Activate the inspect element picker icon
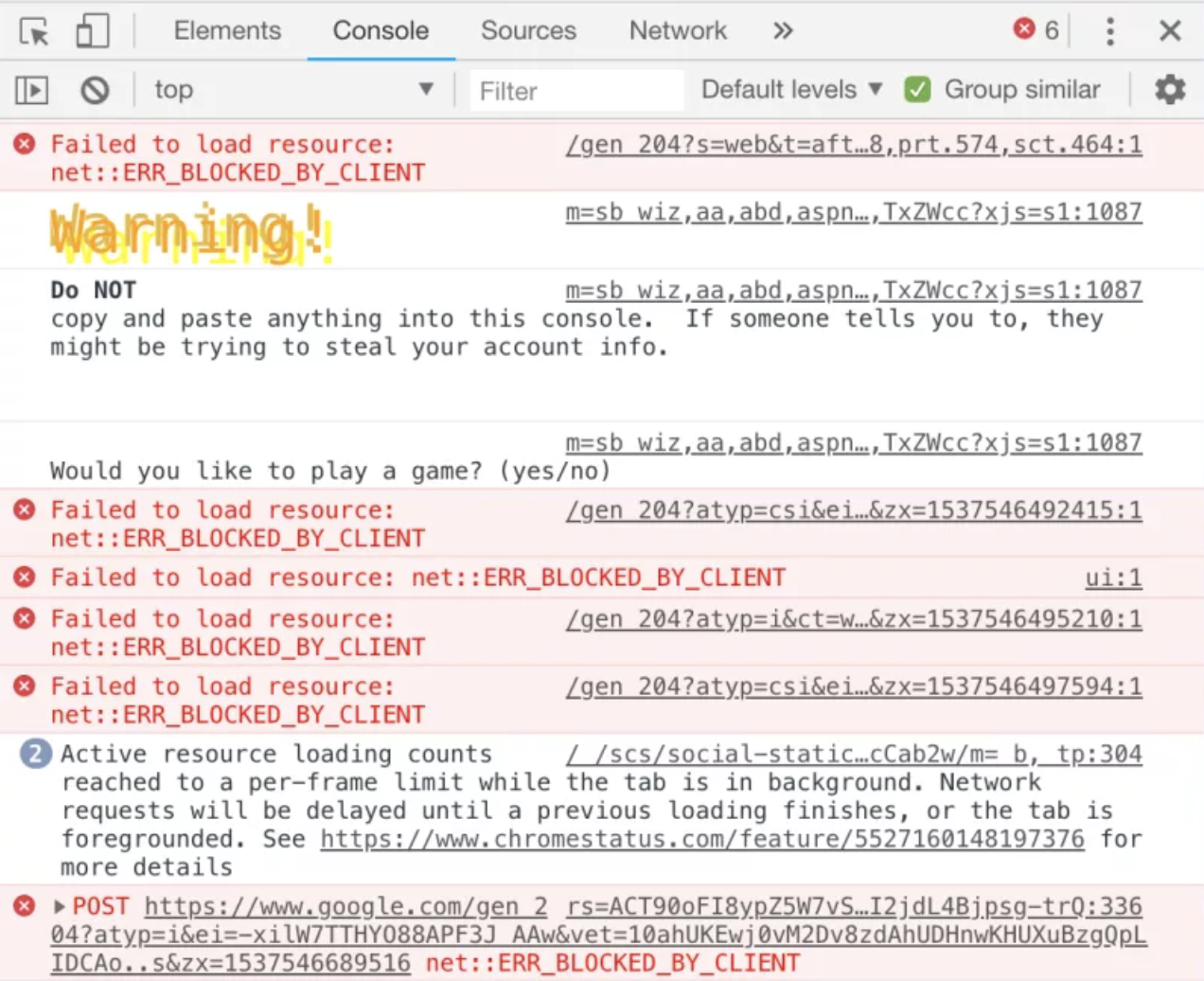The image size is (1204, 981). [x=35, y=31]
